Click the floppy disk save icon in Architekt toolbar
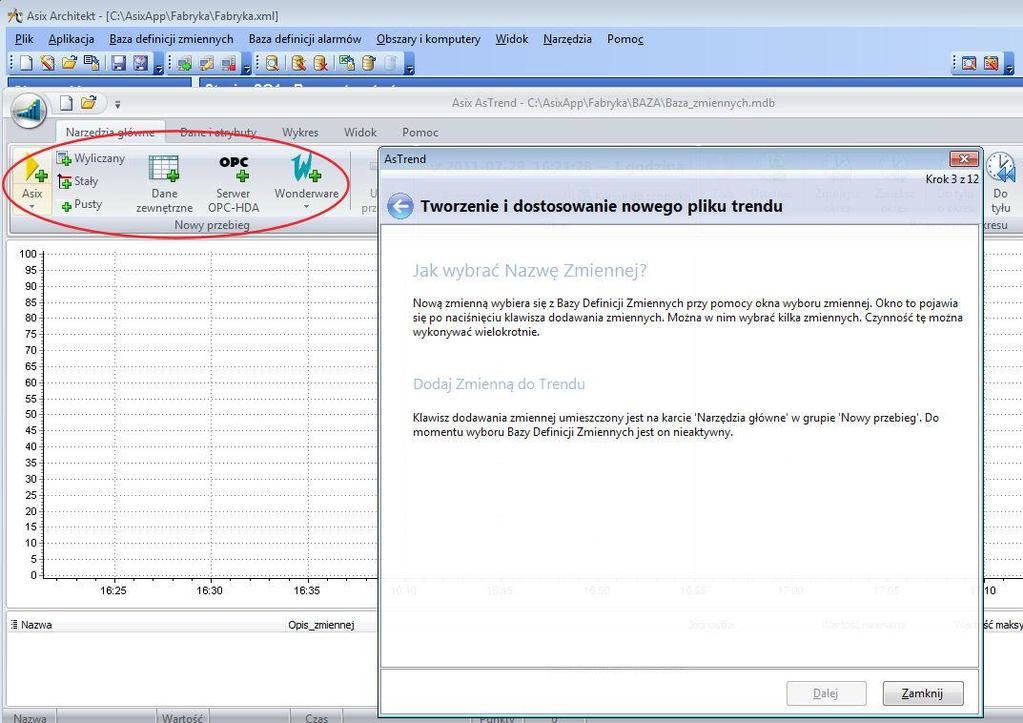This screenshot has height=723, width=1023. click(118, 63)
